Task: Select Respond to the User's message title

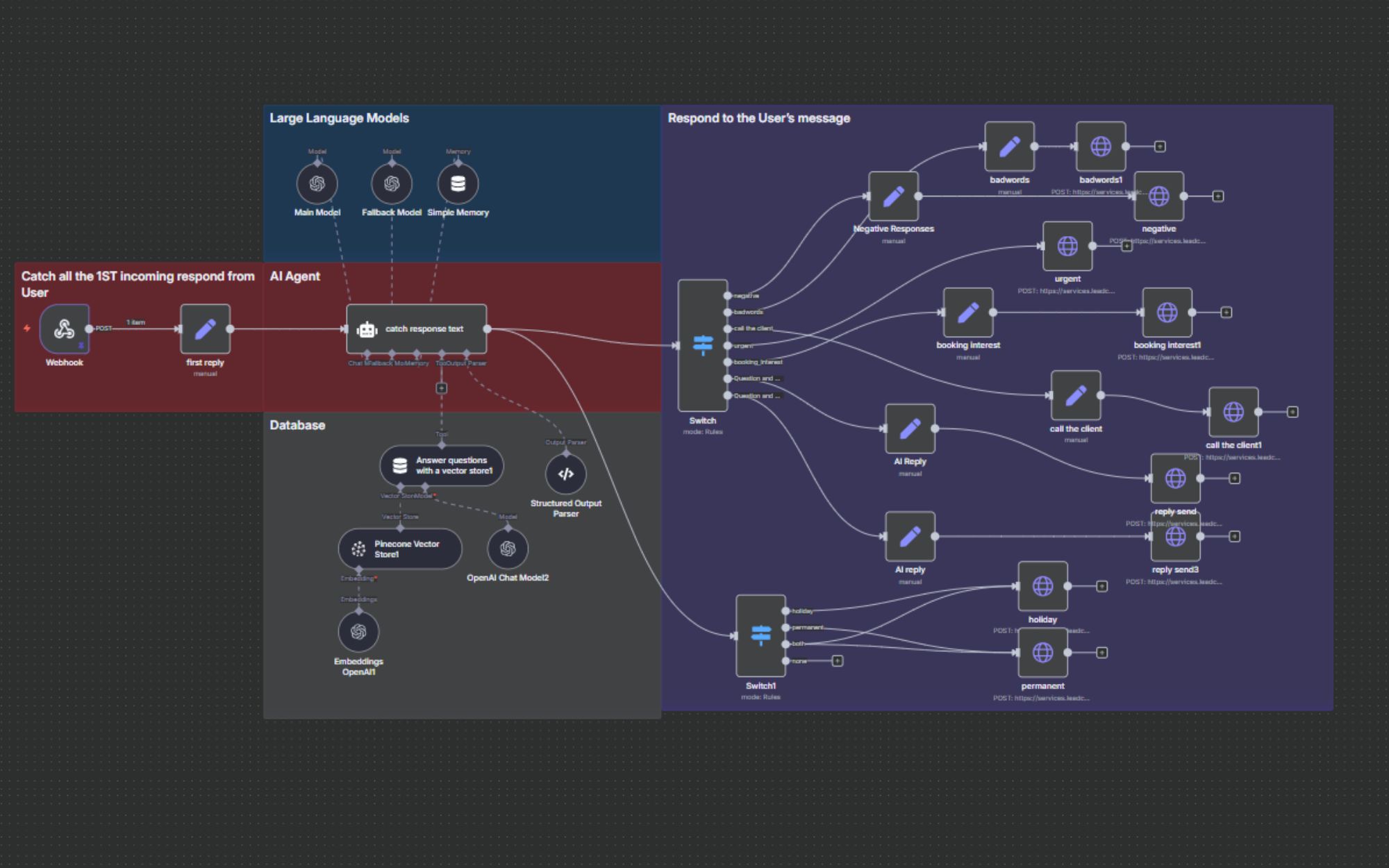Action: tap(759, 118)
